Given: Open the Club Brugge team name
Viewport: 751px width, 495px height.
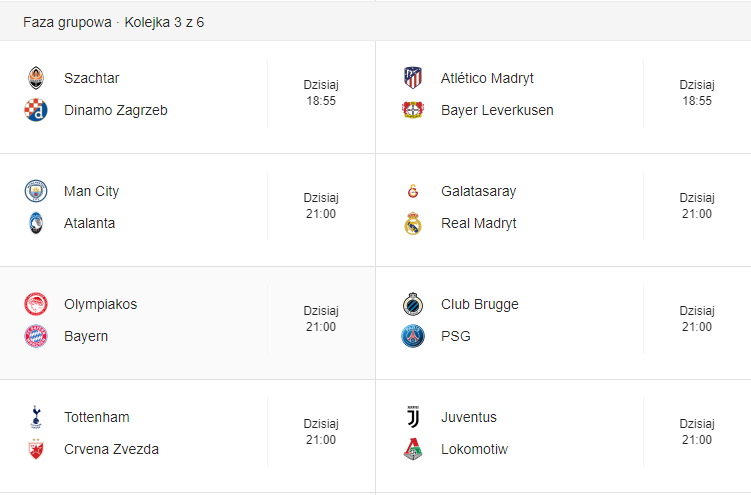Looking at the screenshot, I should point(479,304).
